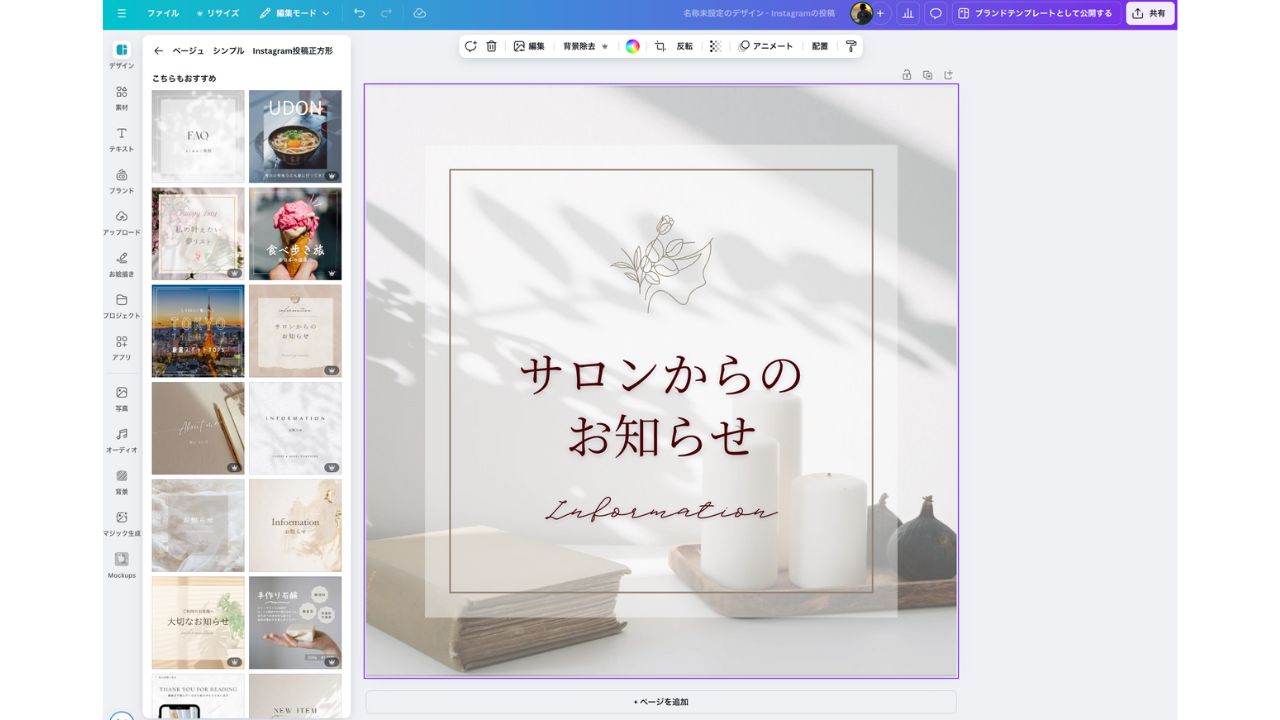The image size is (1280, 720).
Task: Go back with panel arrow
Action: (158, 51)
